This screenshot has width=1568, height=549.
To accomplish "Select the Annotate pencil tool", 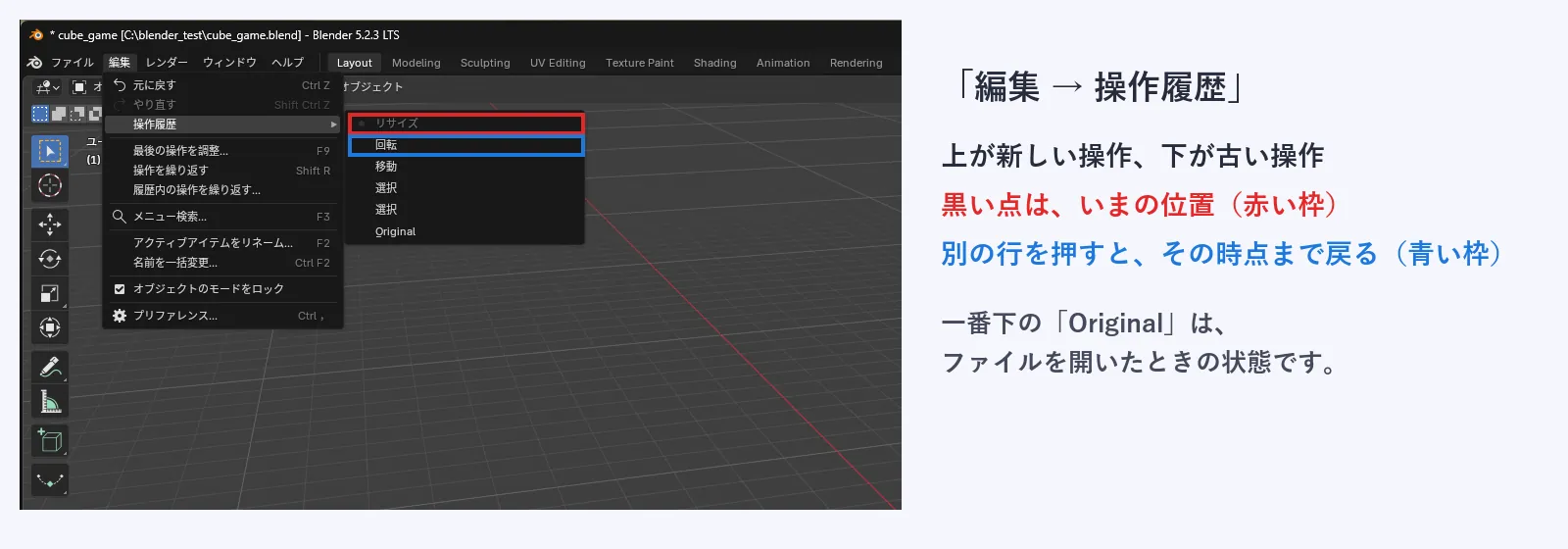I will pyautogui.click(x=50, y=367).
